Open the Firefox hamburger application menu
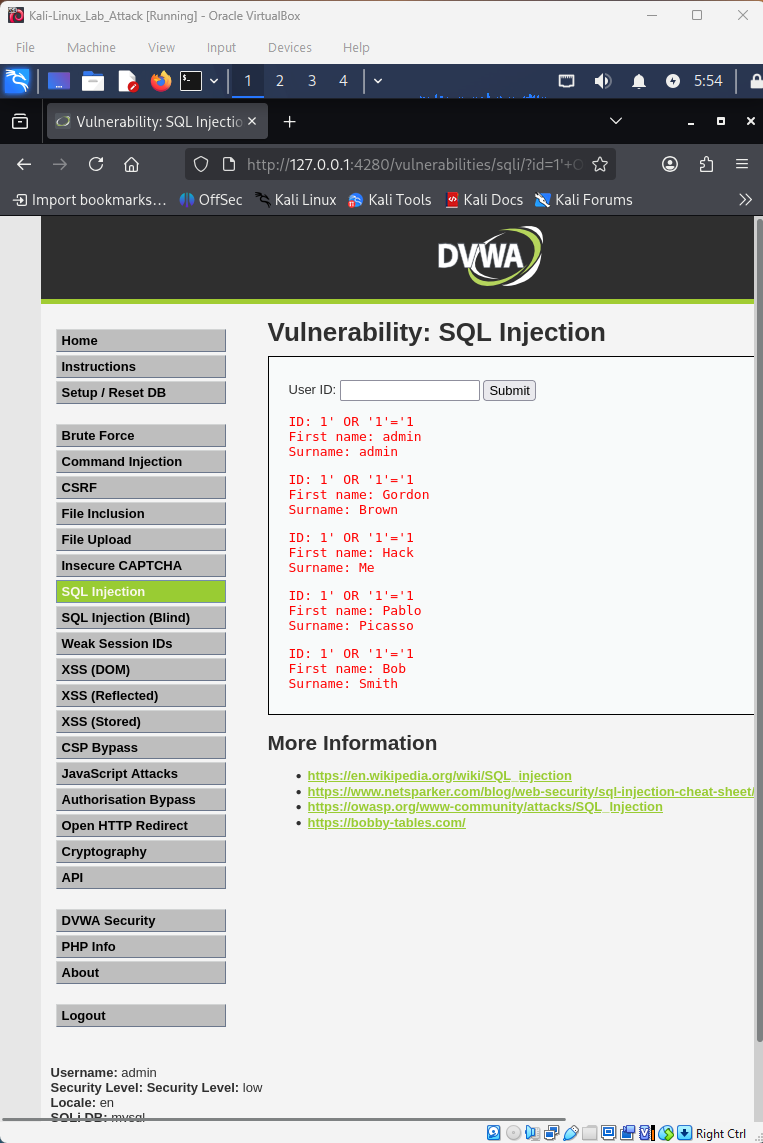This screenshot has height=1143, width=763. click(x=742, y=164)
